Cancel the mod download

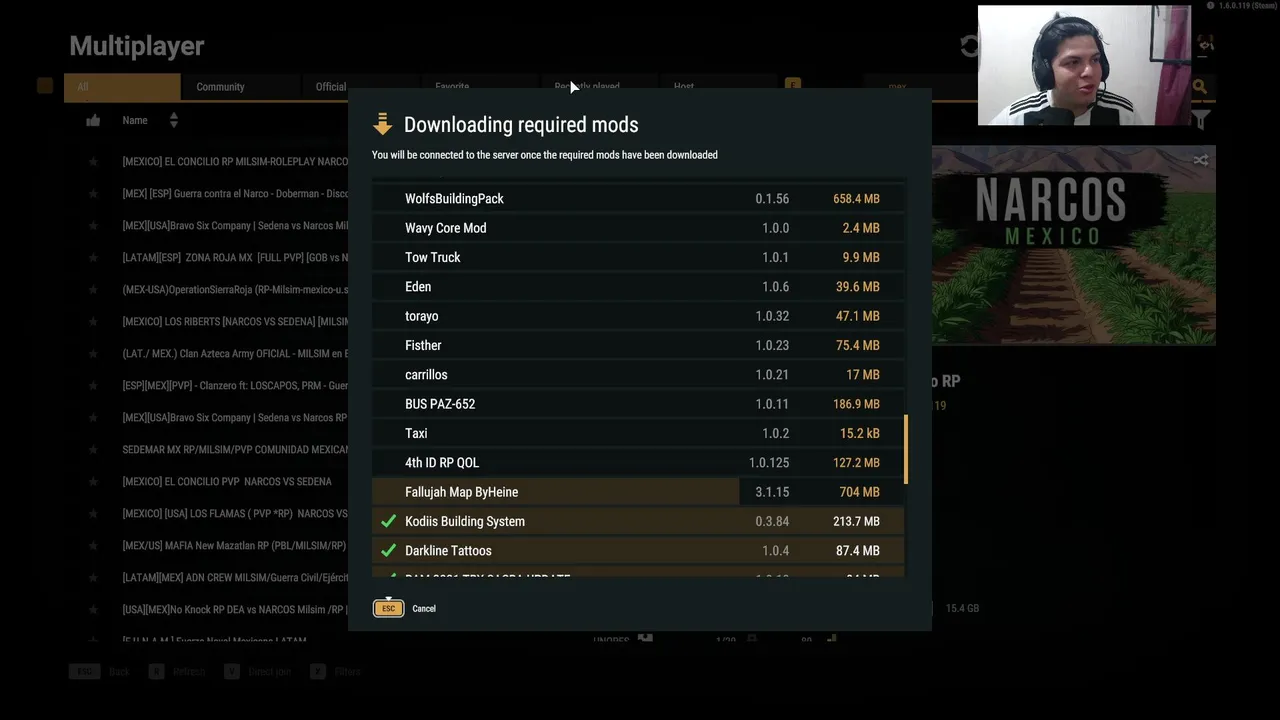tap(424, 608)
